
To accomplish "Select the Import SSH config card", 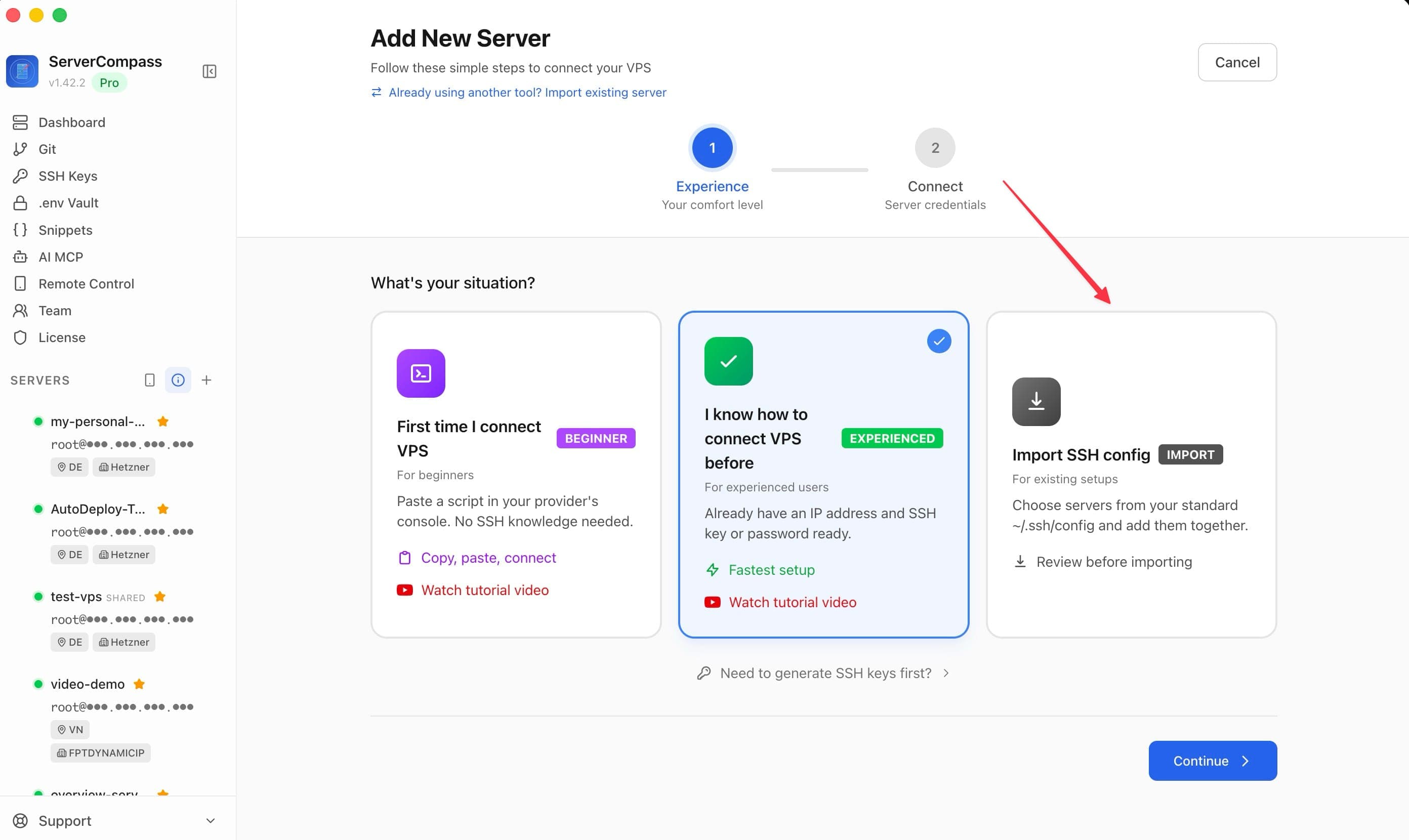I will [x=1131, y=474].
